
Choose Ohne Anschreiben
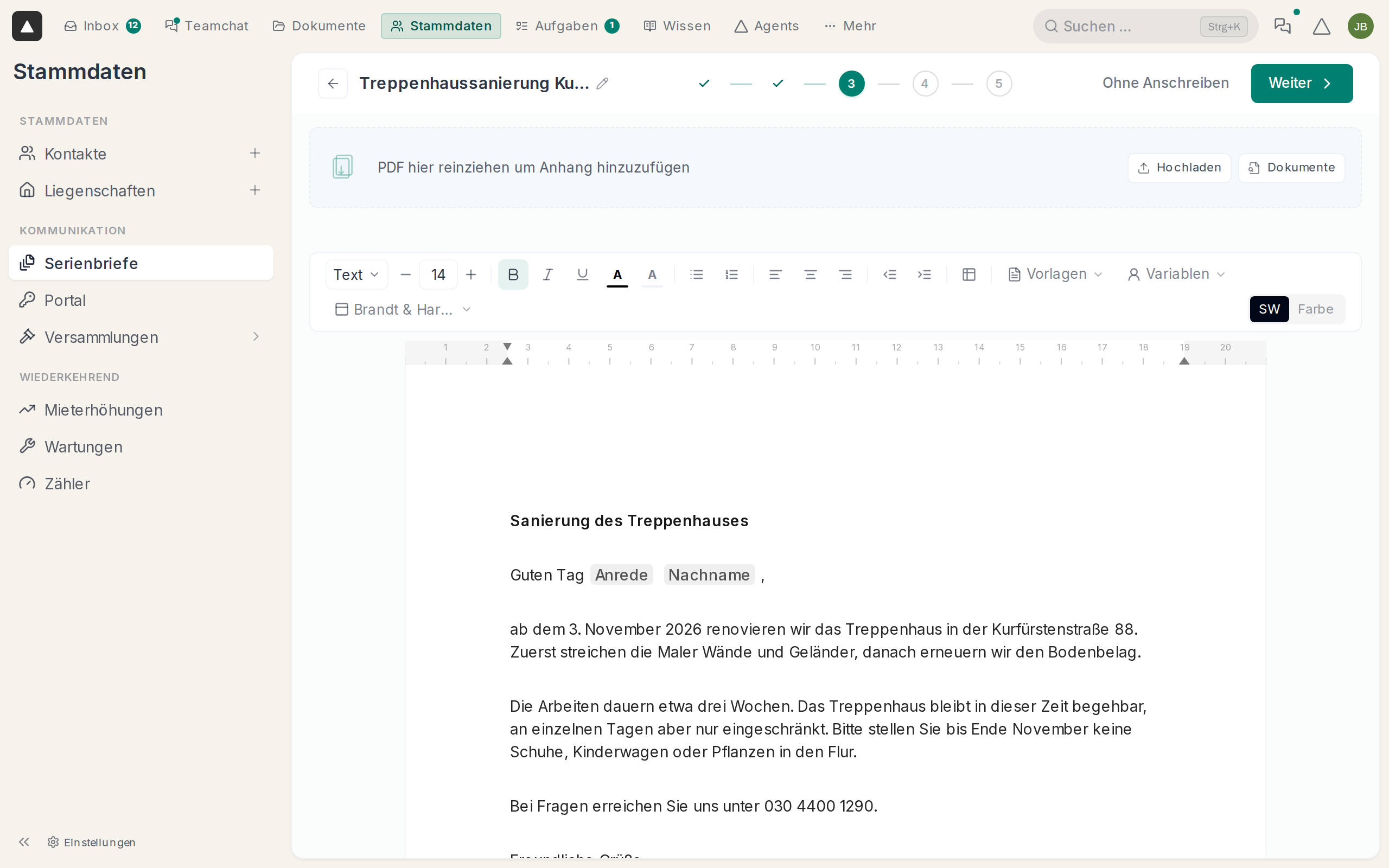[1165, 83]
